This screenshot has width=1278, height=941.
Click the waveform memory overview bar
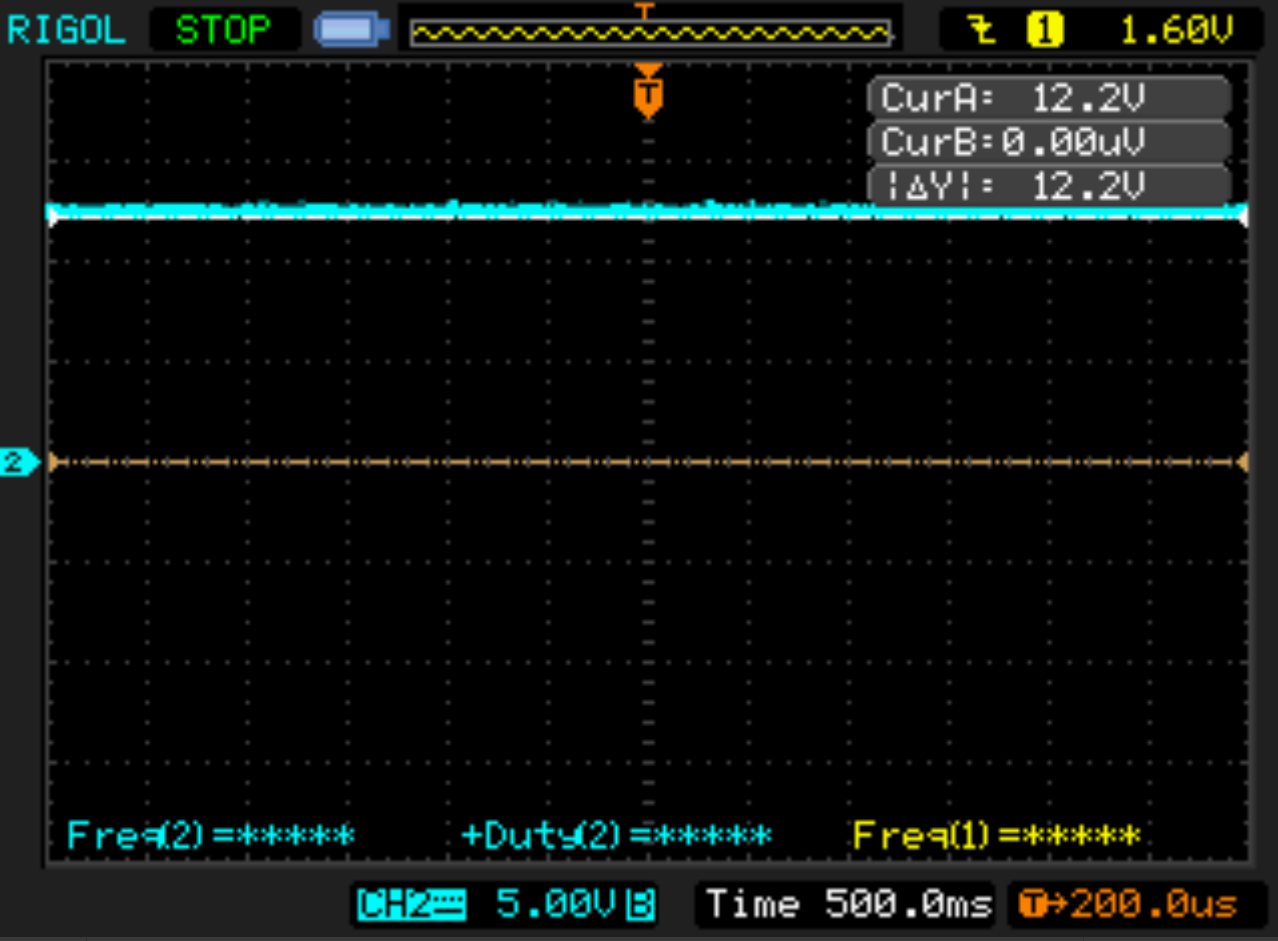(x=650, y=34)
